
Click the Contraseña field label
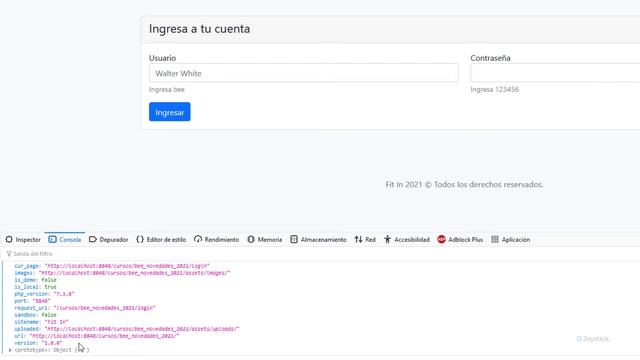click(490, 58)
